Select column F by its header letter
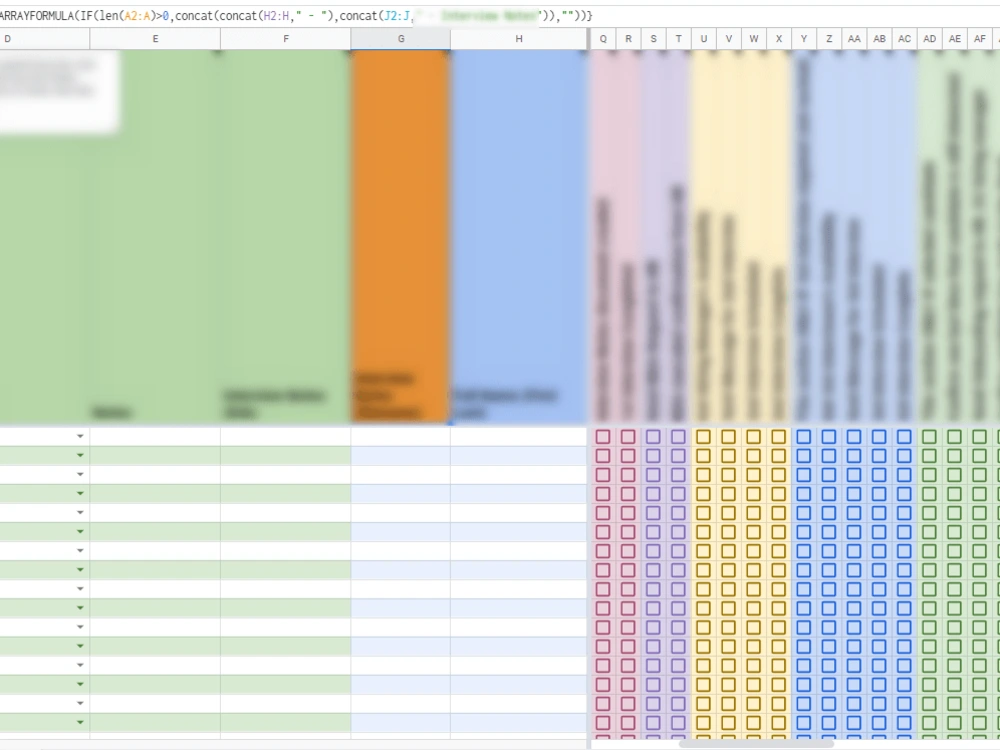 pos(286,39)
